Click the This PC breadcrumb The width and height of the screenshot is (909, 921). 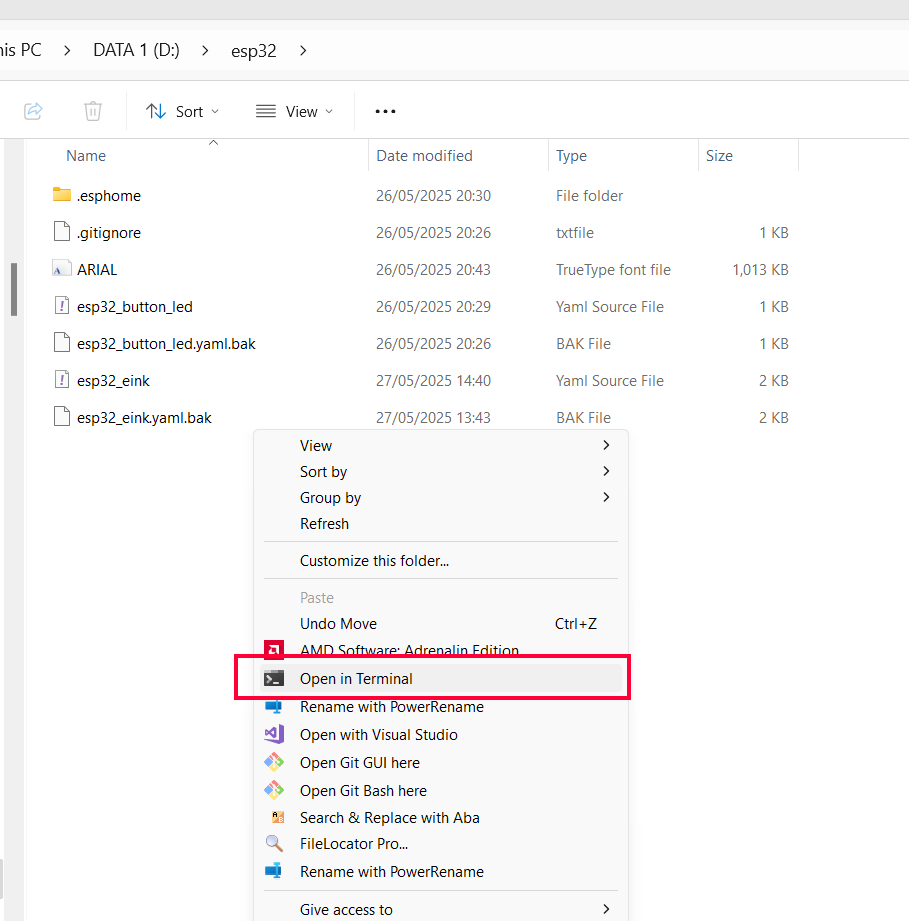[21, 50]
